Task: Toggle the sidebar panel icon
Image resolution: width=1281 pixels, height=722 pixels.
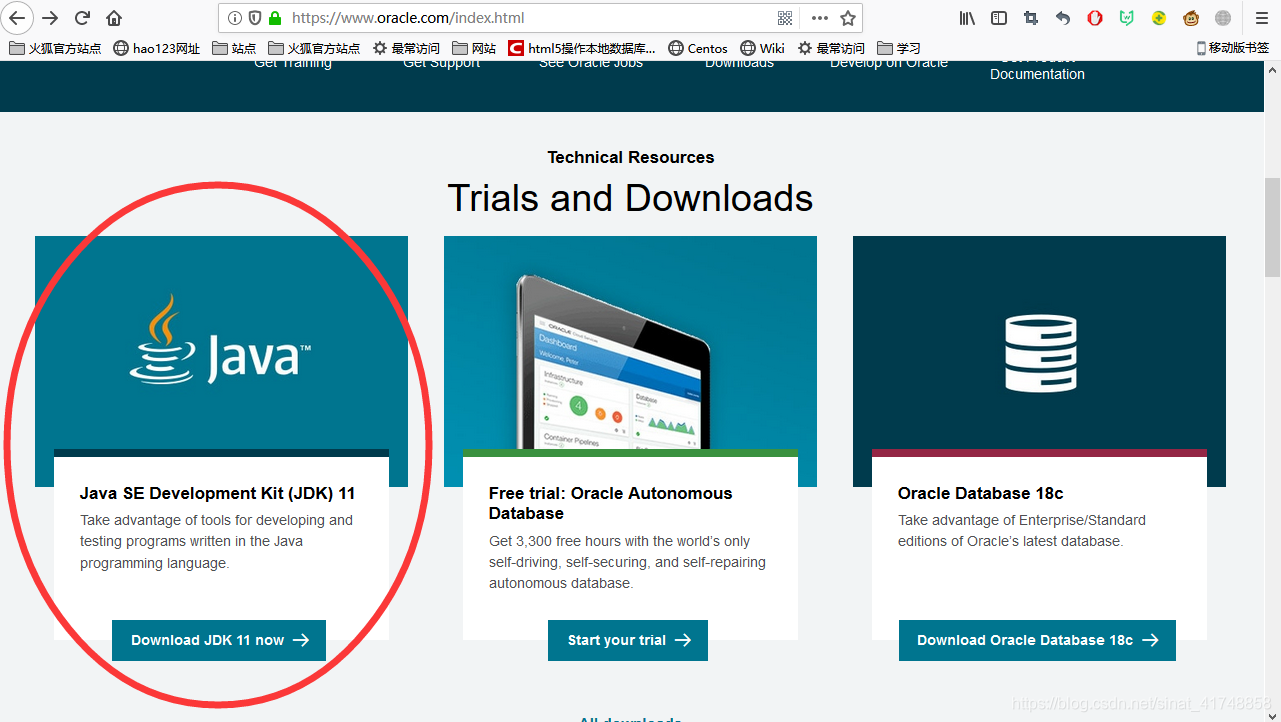Action: point(999,18)
